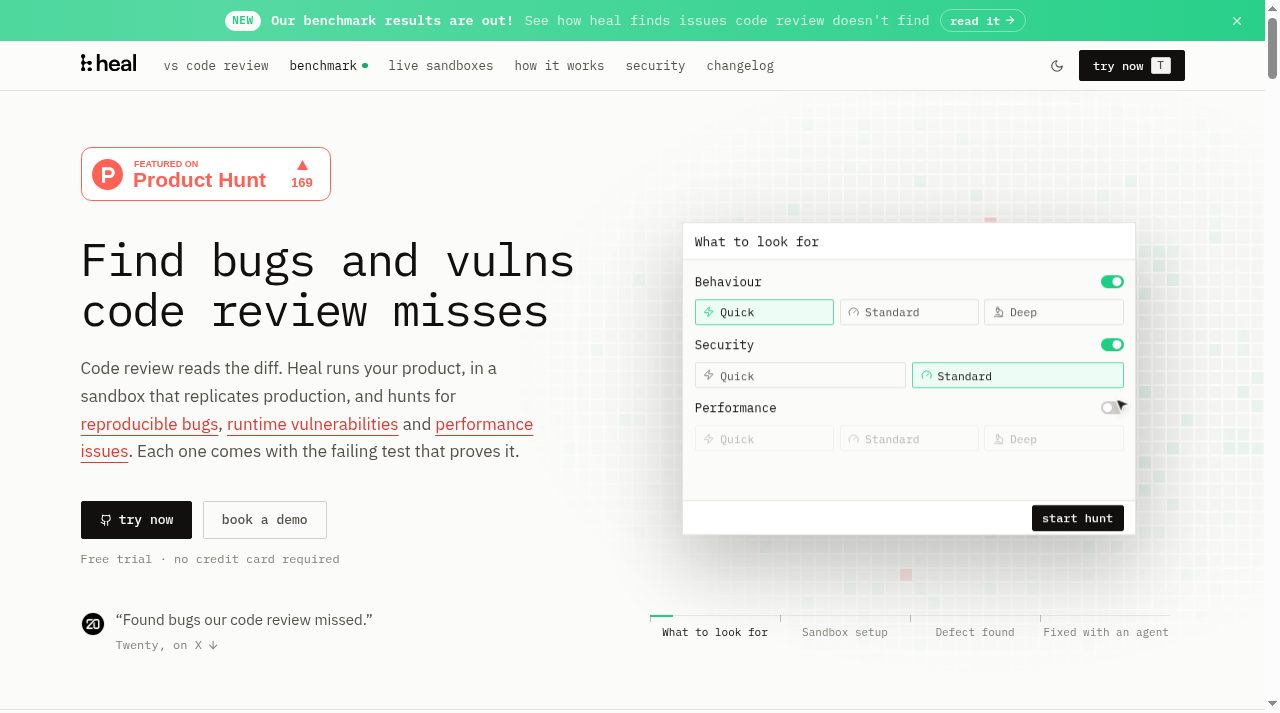
Task: Select Standard depth for Performance
Action: point(909,439)
